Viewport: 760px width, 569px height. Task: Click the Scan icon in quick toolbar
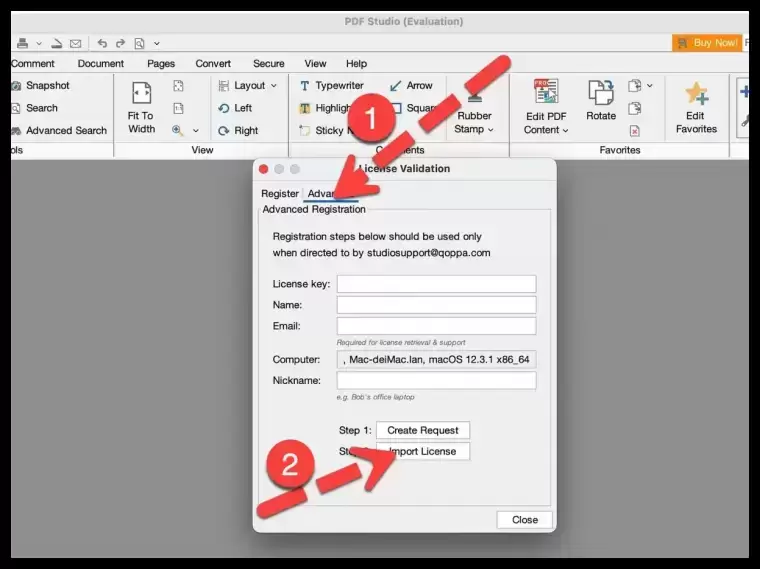(x=56, y=44)
